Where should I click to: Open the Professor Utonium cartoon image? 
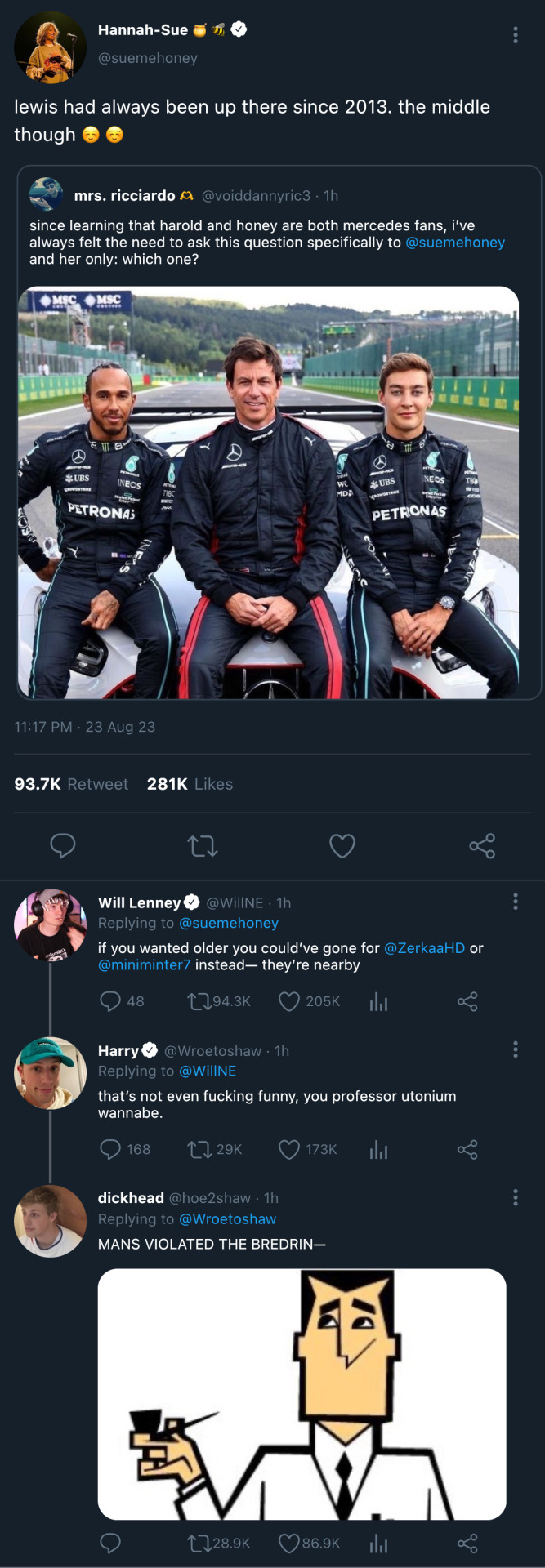coord(302,1393)
